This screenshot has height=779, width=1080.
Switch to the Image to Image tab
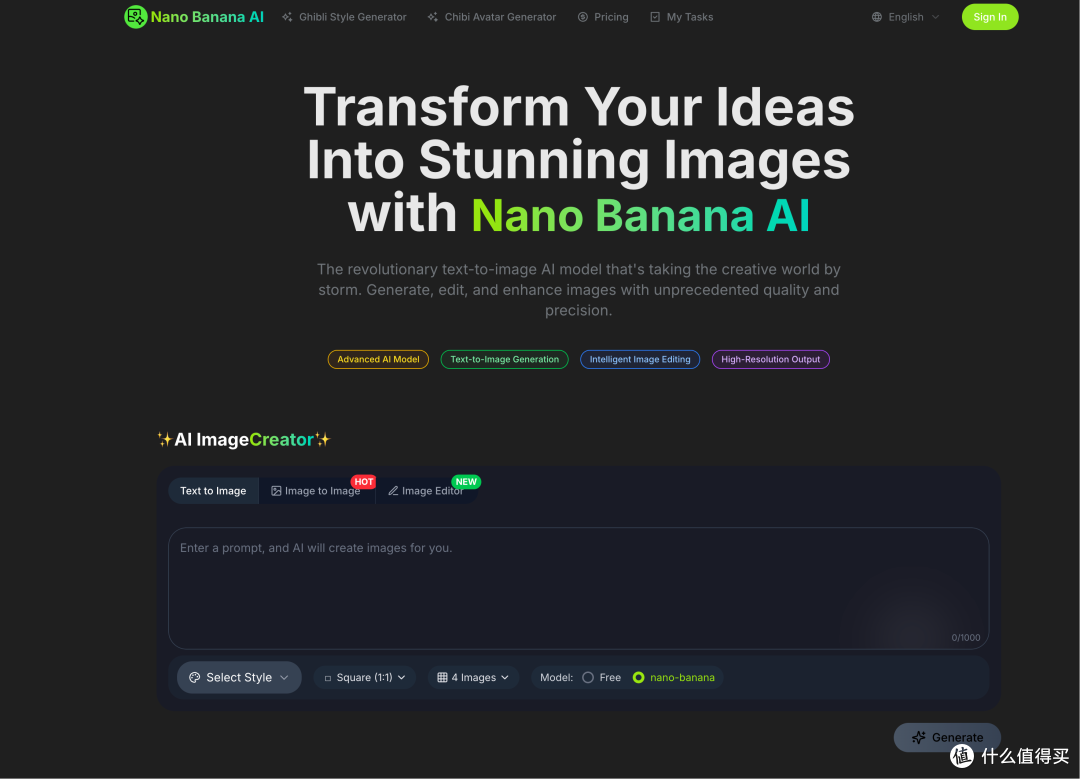[316, 491]
